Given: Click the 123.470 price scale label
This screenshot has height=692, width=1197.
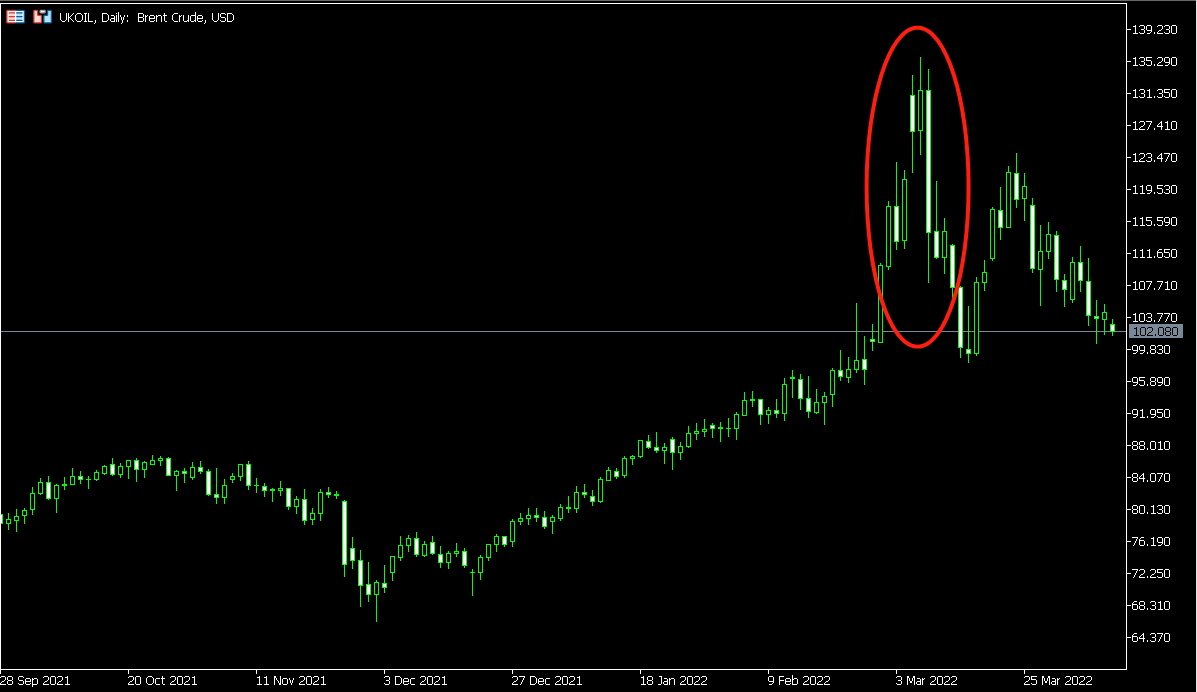Looking at the screenshot, I should coord(1154,158).
